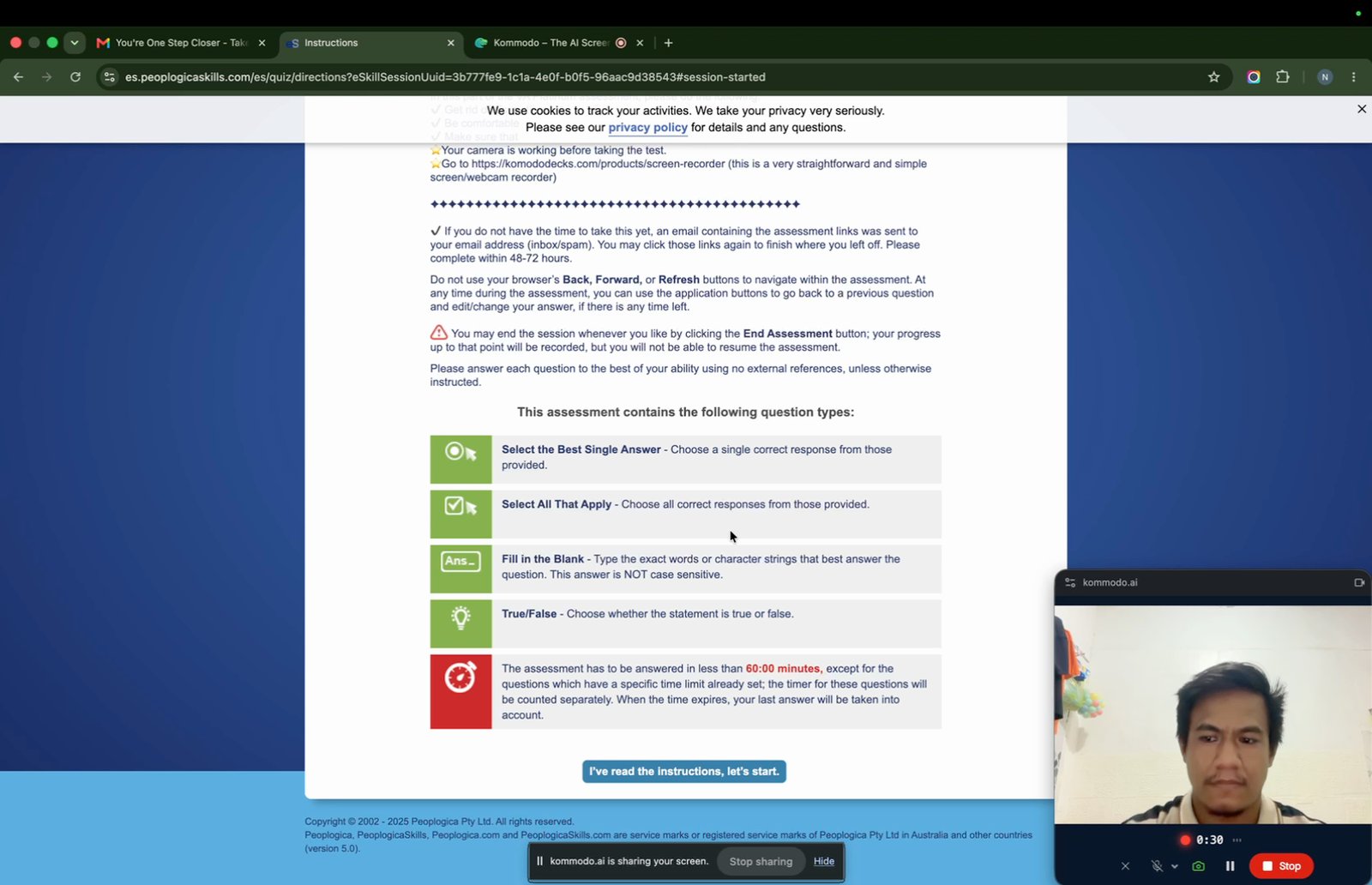
Task: Click the "End Assessment" bold text
Action: [787, 334]
